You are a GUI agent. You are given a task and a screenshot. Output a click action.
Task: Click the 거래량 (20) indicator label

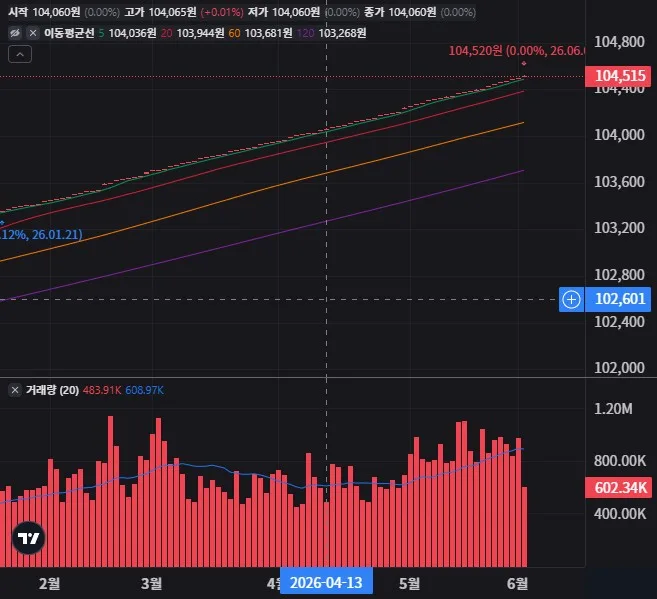point(52,390)
